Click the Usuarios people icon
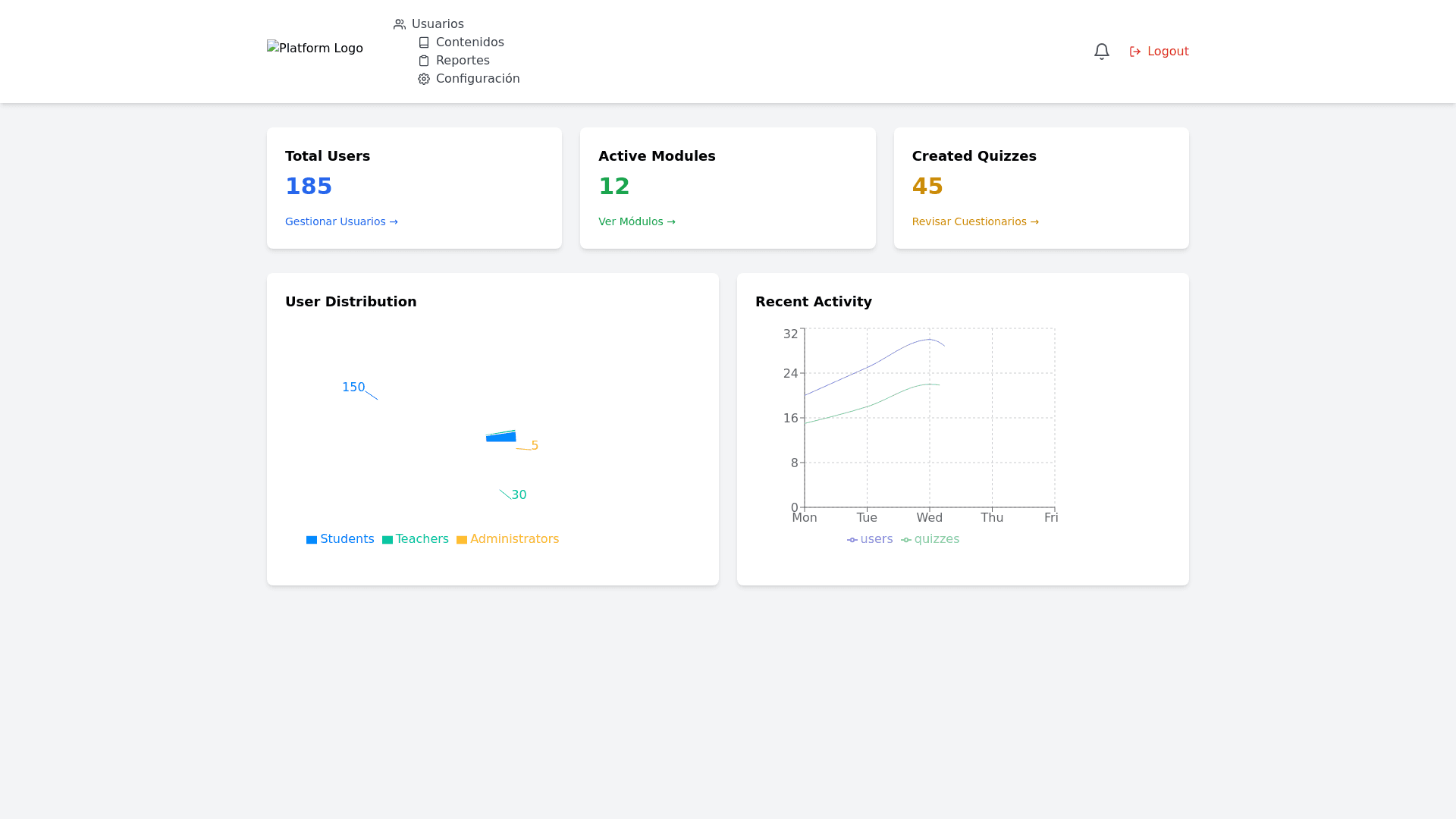Image resolution: width=1456 pixels, height=819 pixels. pos(400,24)
